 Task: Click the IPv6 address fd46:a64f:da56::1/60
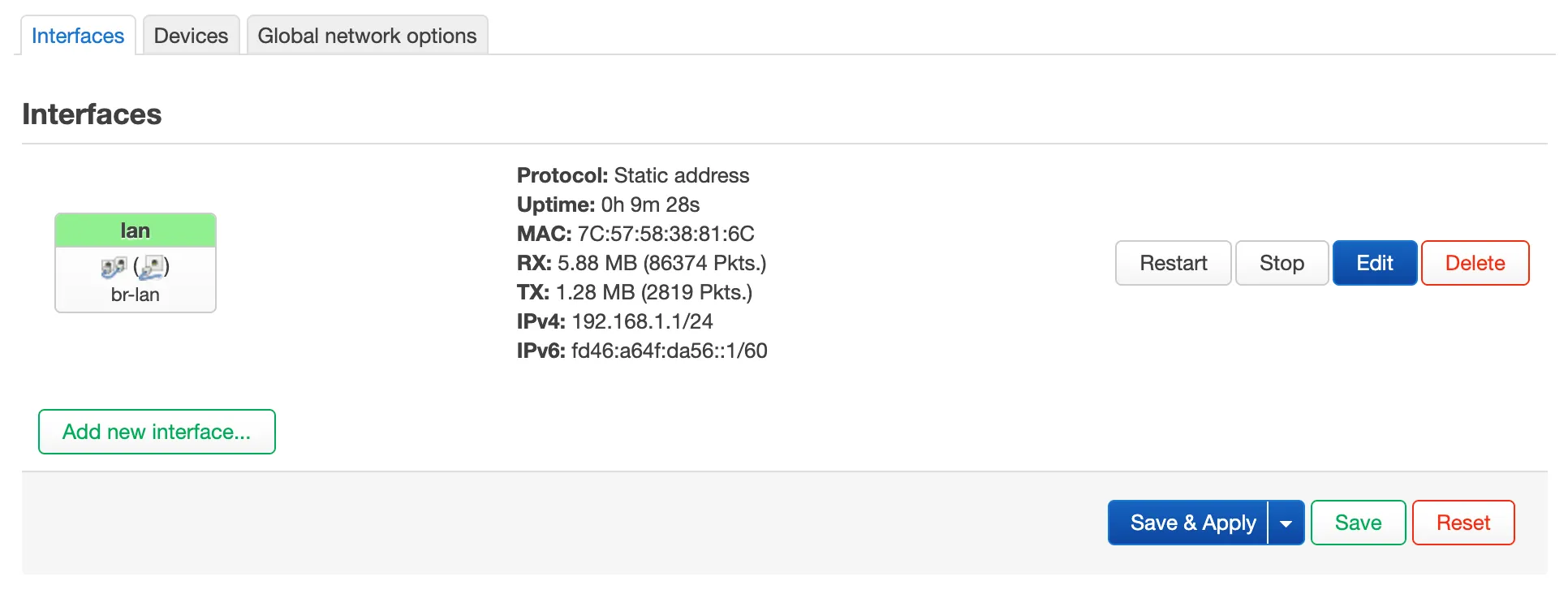click(669, 351)
